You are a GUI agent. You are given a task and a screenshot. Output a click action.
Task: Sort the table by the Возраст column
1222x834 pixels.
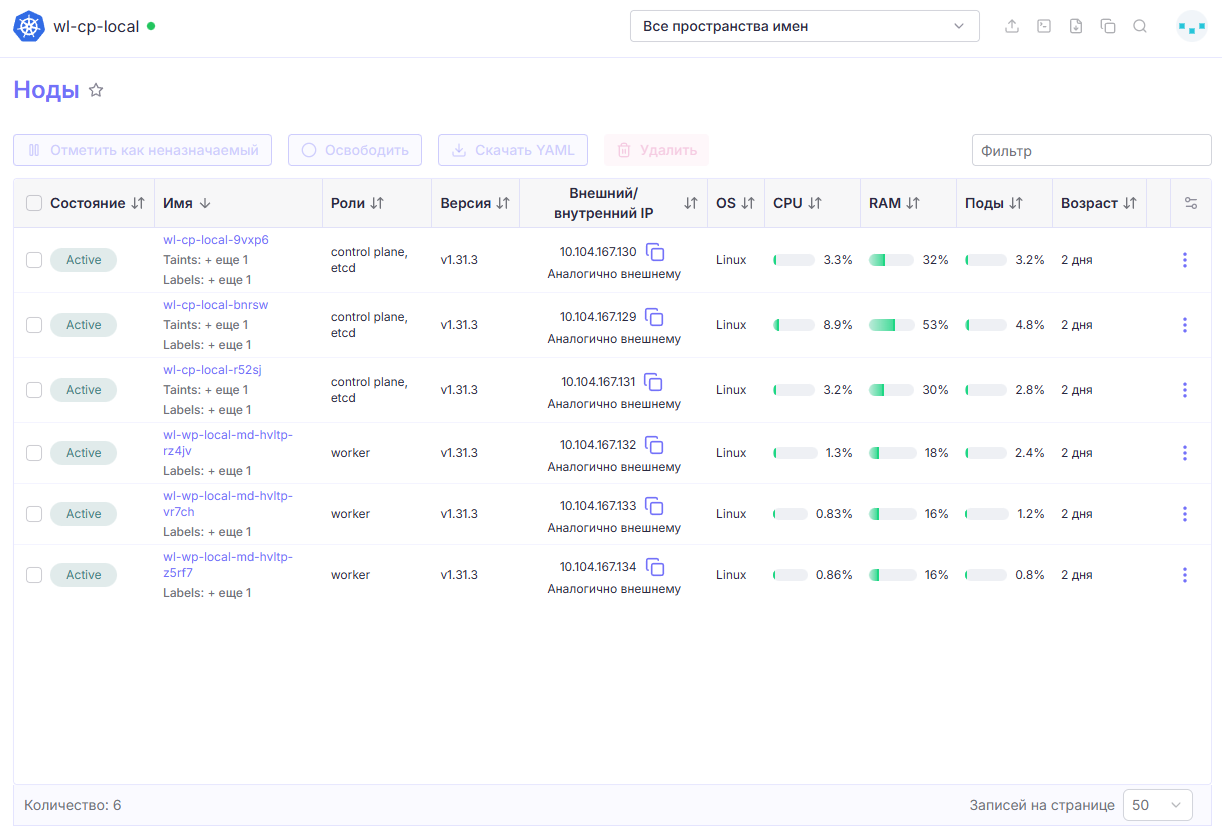click(x=1099, y=203)
